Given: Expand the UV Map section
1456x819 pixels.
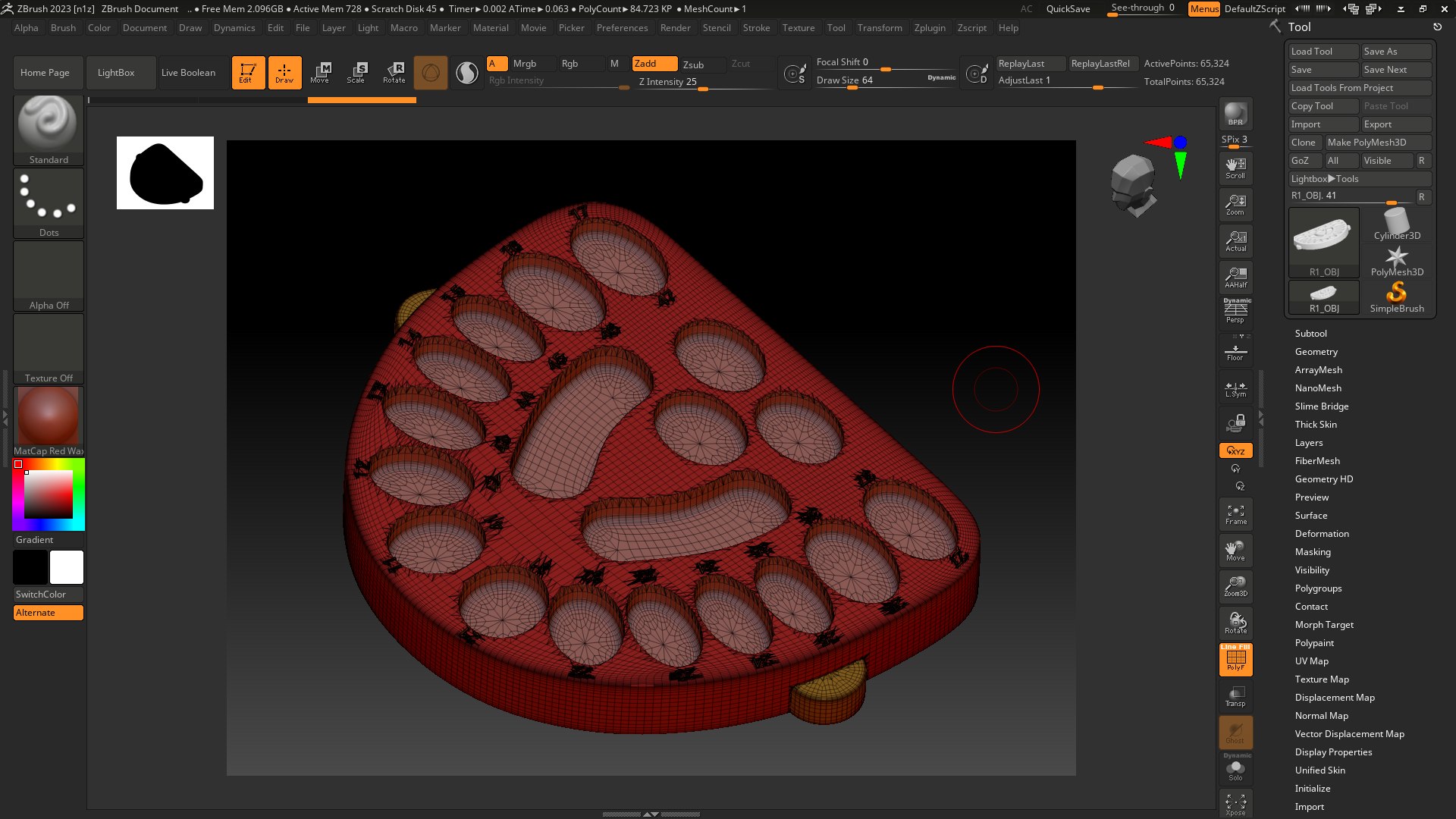Looking at the screenshot, I should coord(1311,661).
